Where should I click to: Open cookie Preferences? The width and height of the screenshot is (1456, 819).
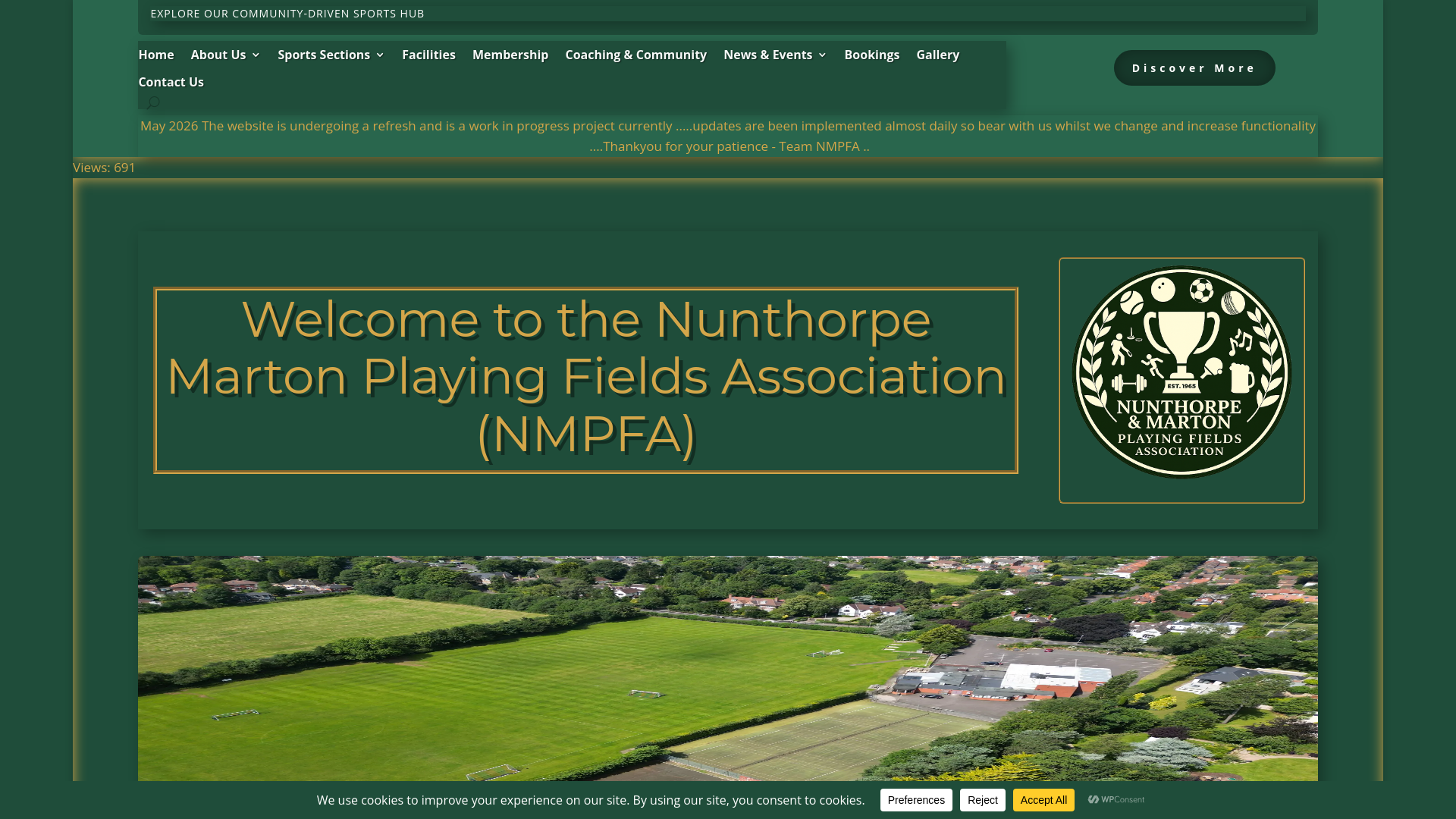point(916,800)
